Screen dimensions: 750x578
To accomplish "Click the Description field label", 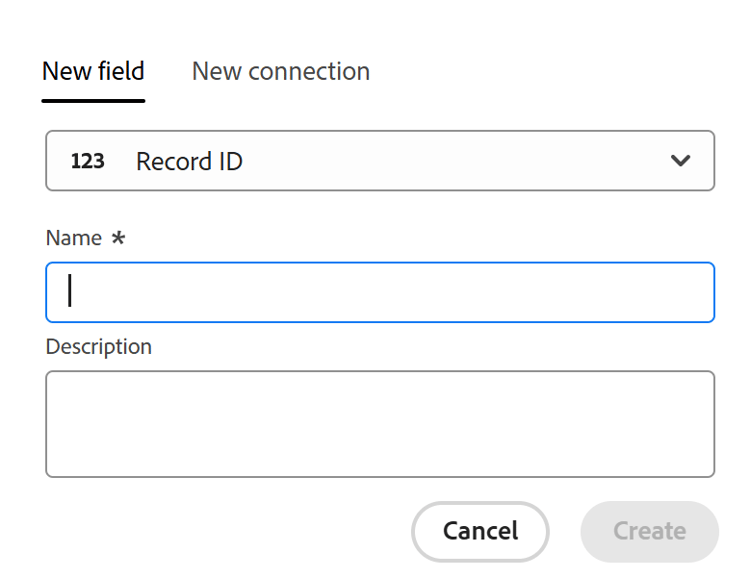I will (x=99, y=347).
